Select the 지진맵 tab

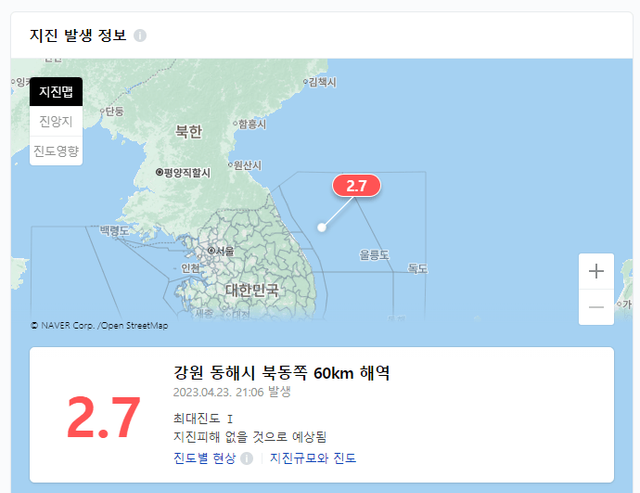(x=56, y=91)
